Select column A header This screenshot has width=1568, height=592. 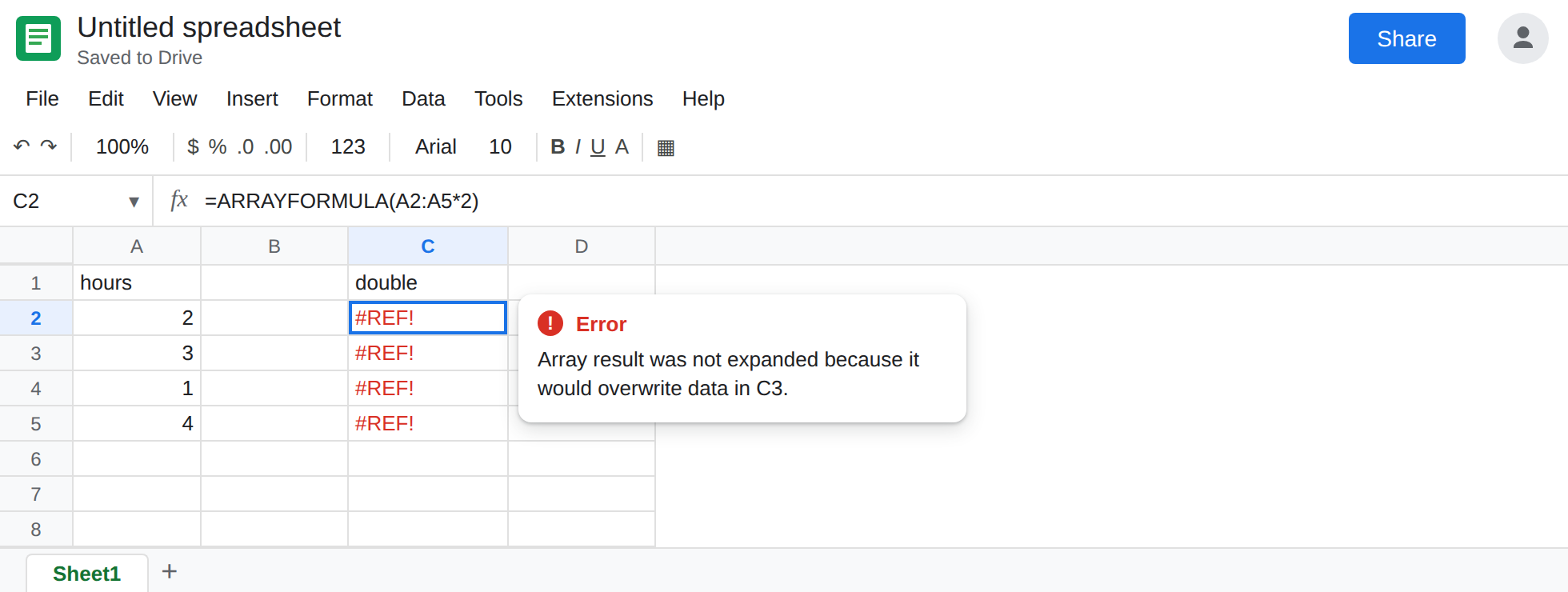[x=137, y=246]
